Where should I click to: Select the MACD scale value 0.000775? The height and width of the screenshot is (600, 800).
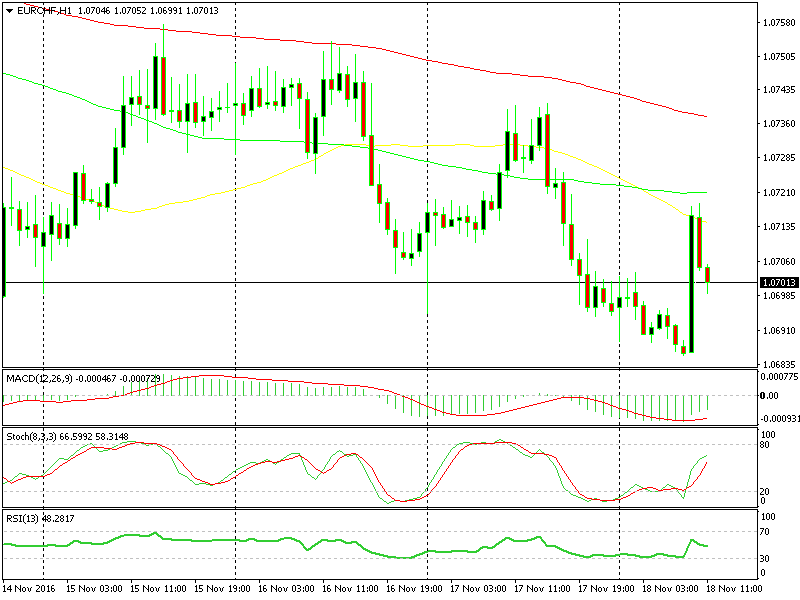779,377
